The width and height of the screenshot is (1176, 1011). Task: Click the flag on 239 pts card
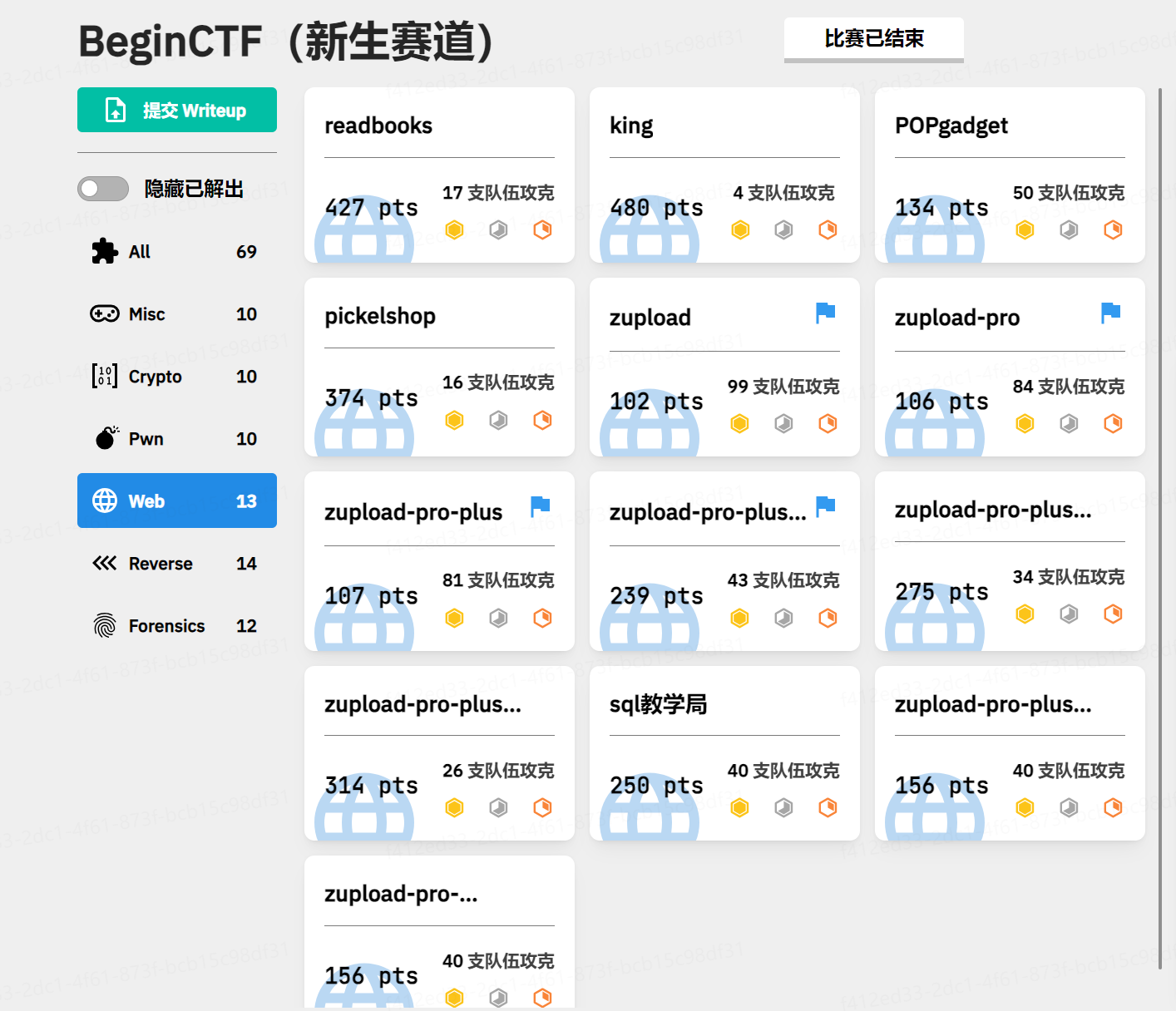click(825, 506)
